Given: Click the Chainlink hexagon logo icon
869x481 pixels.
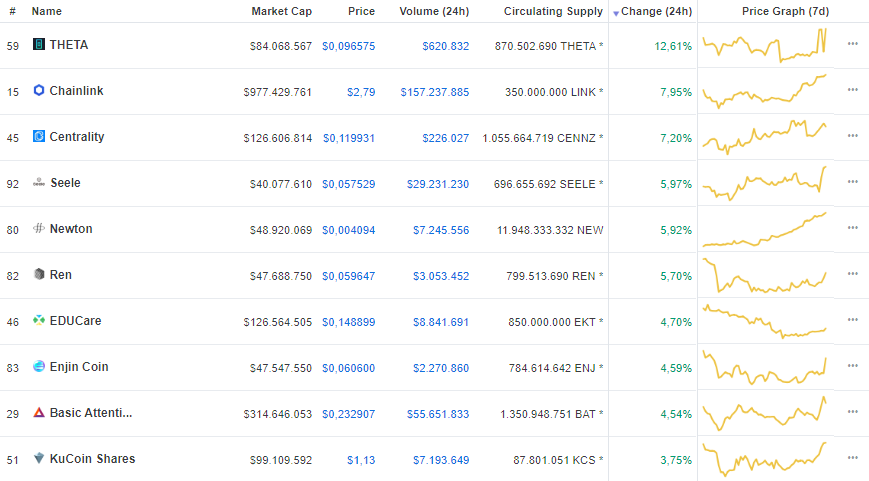Looking at the screenshot, I should 39,90.
